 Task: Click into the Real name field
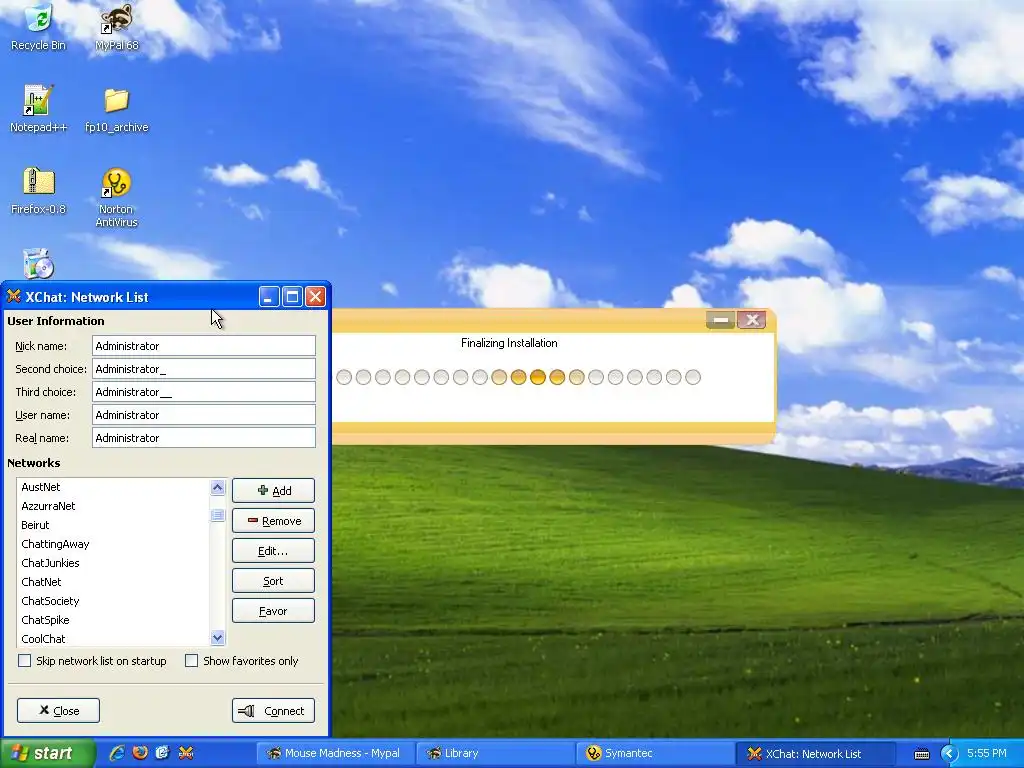point(204,438)
